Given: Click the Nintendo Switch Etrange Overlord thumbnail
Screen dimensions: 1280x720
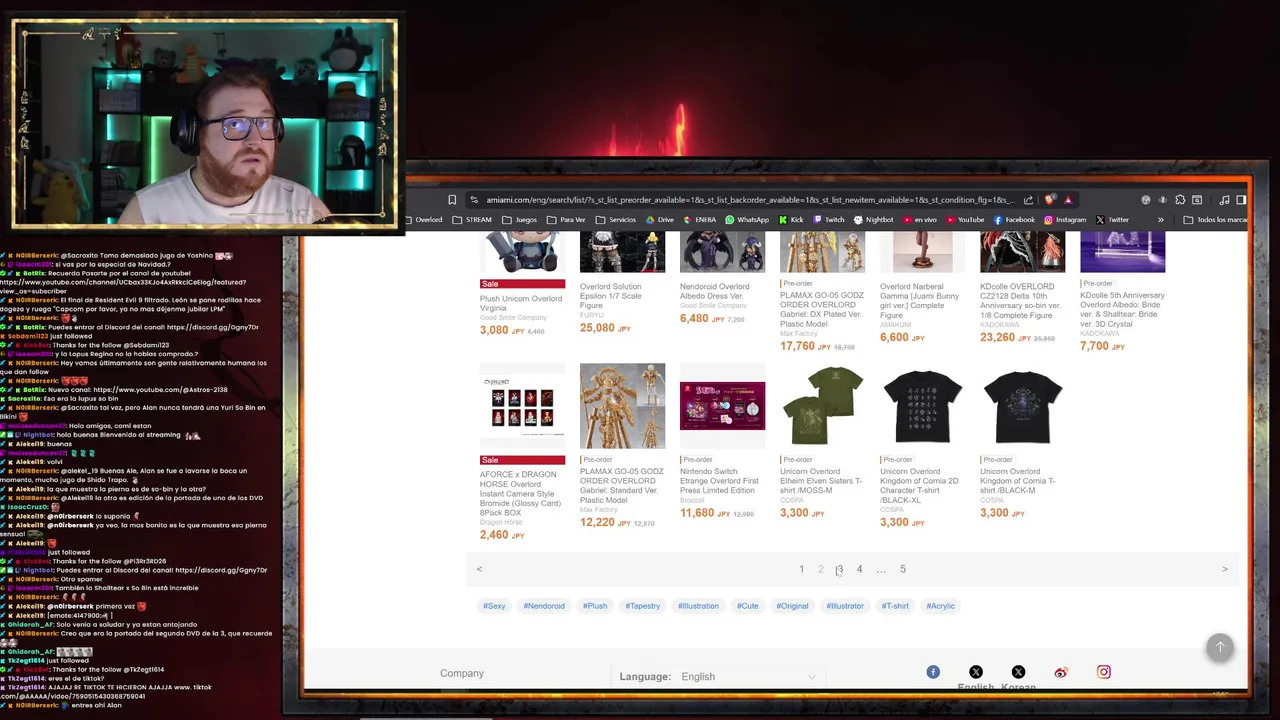Looking at the screenshot, I should [x=722, y=406].
